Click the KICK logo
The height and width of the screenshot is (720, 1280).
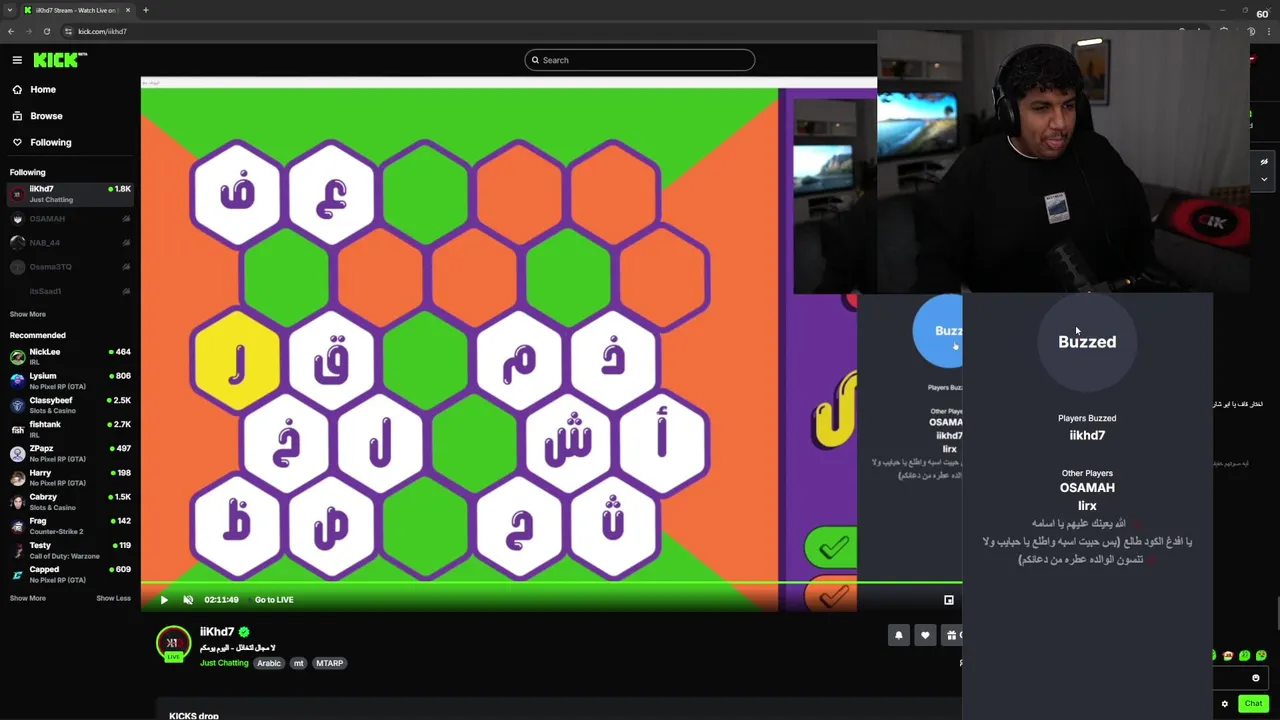[x=60, y=60]
